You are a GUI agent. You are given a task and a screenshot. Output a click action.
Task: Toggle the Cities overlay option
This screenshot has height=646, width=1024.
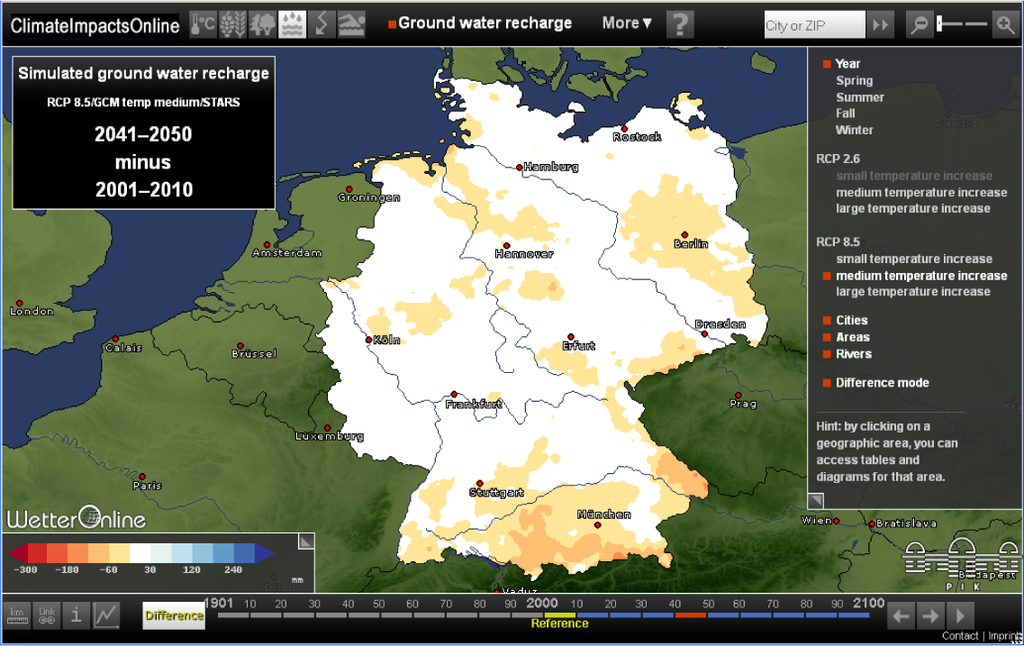pos(851,321)
